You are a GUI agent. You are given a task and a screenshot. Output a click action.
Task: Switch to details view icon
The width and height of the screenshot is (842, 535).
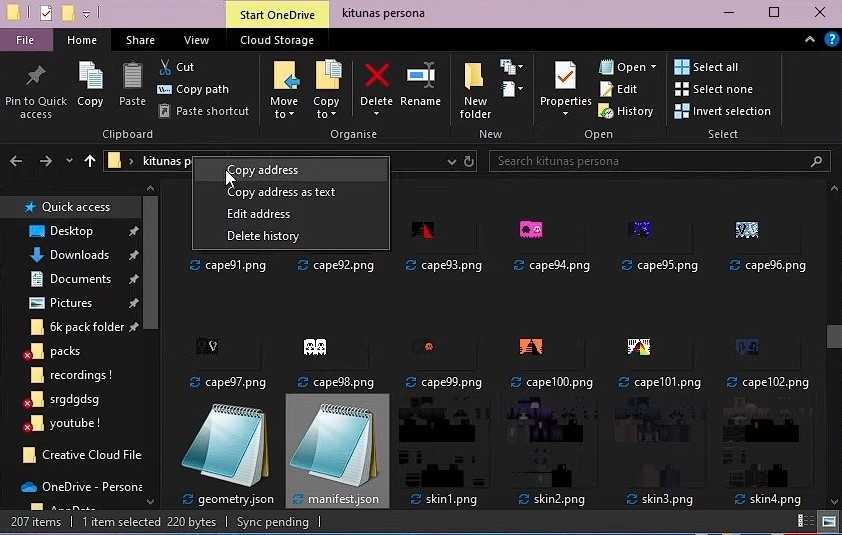tap(805, 521)
